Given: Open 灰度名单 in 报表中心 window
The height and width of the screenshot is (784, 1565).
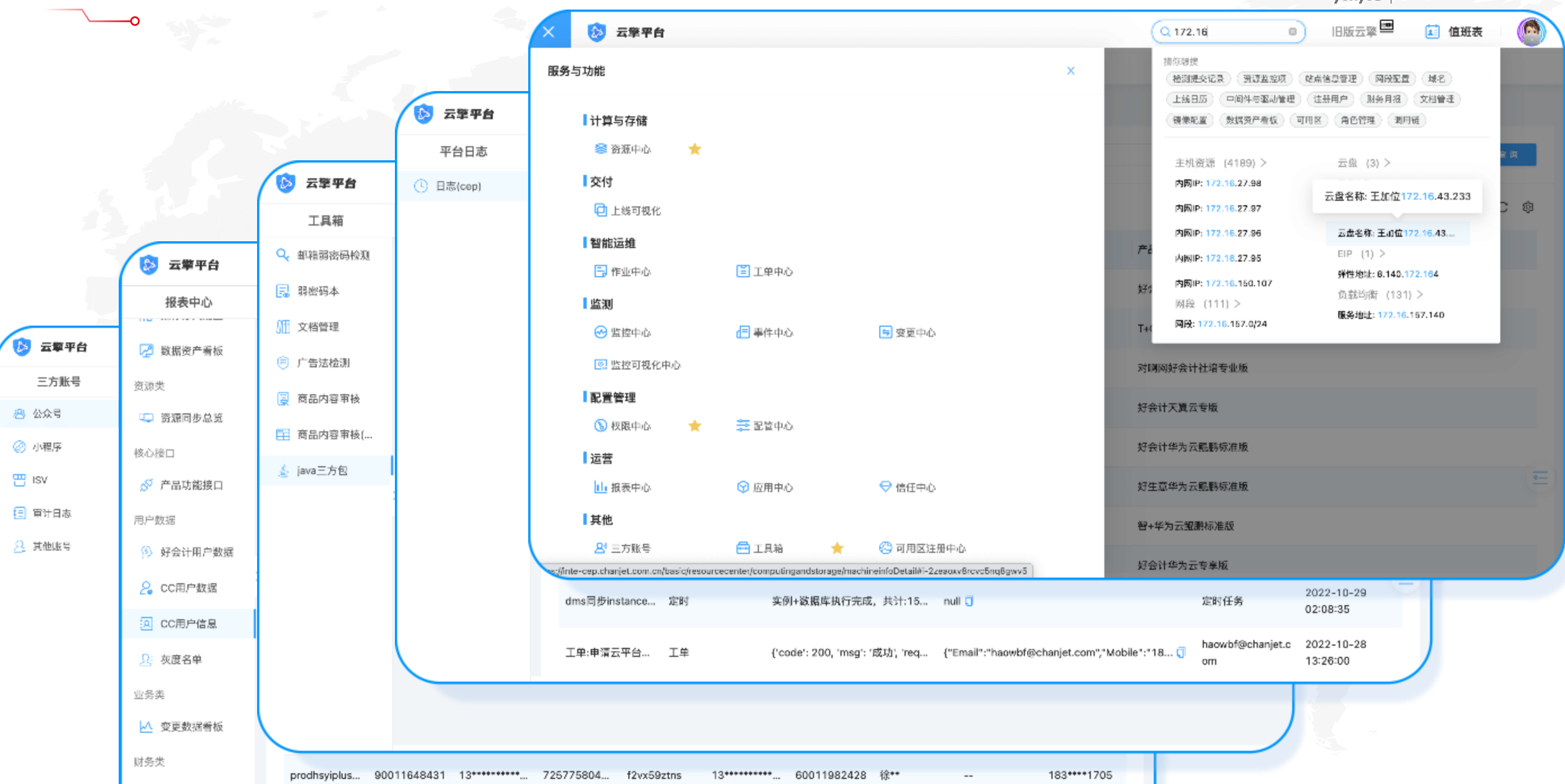Looking at the screenshot, I should pos(172,660).
